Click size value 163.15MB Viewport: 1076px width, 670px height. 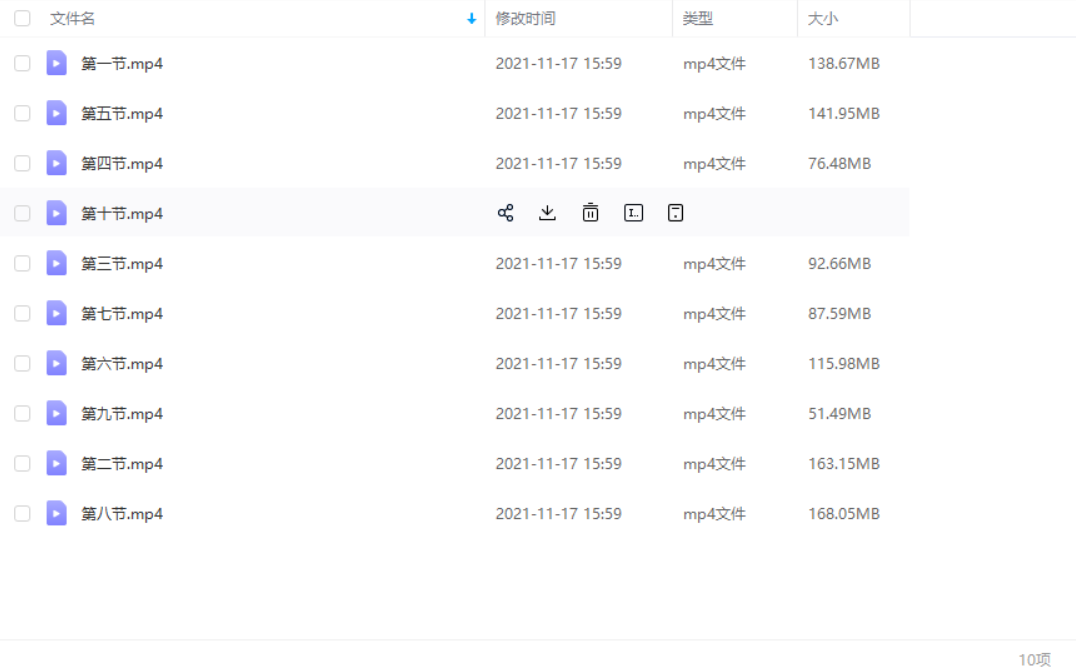tap(844, 464)
